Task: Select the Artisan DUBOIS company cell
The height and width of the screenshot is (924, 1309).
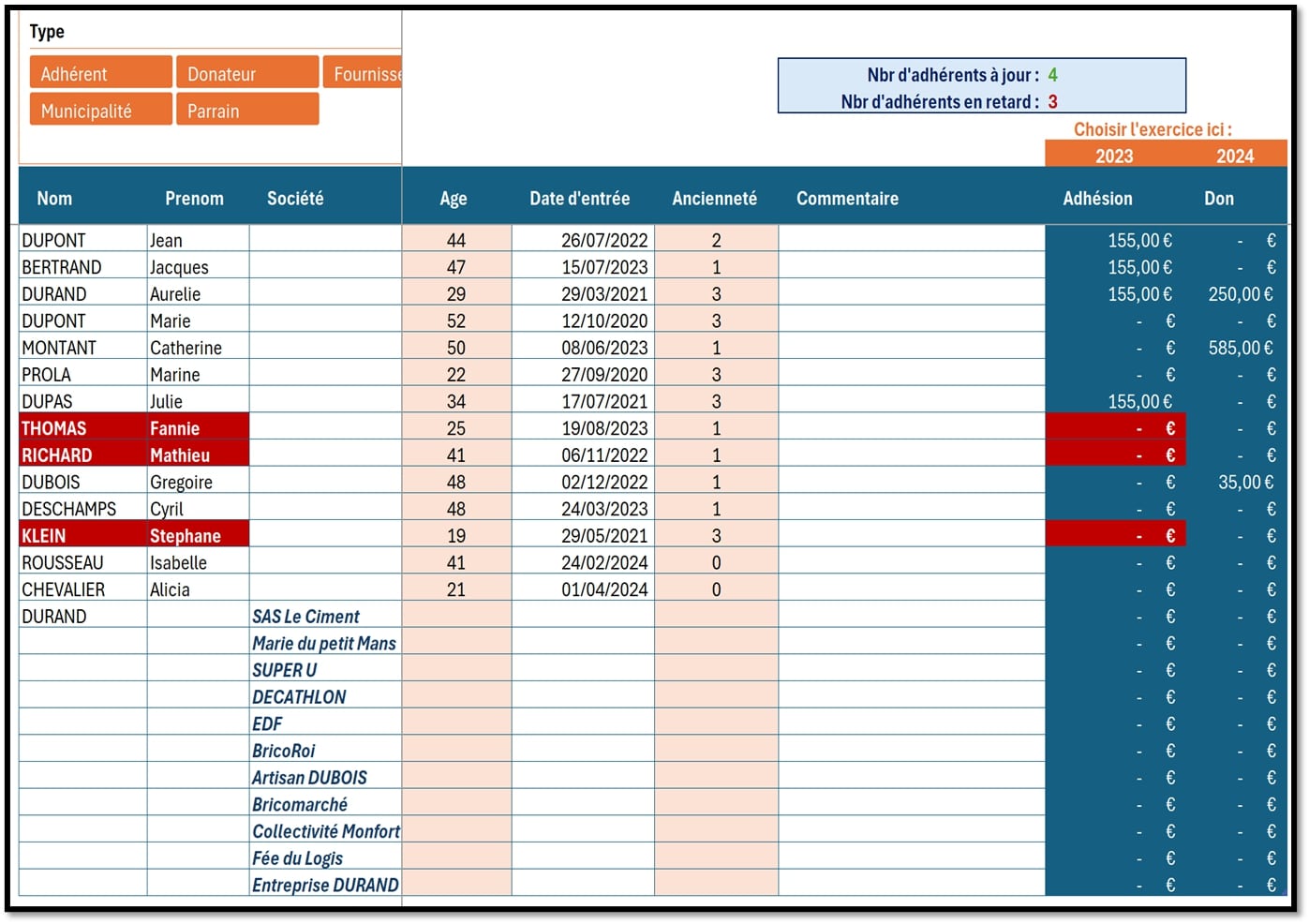Action: point(325,777)
